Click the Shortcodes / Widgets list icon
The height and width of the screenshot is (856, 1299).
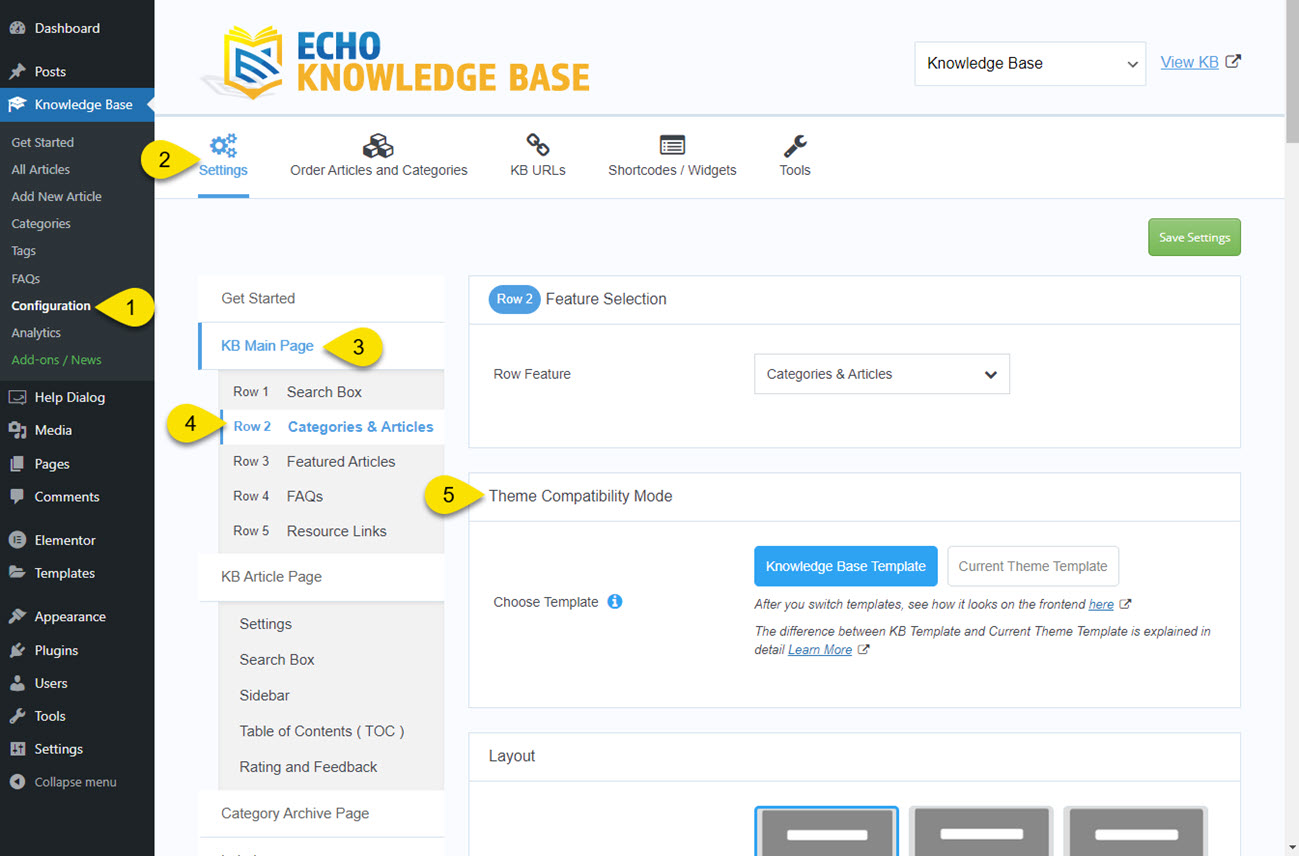(x=672, y=145)
